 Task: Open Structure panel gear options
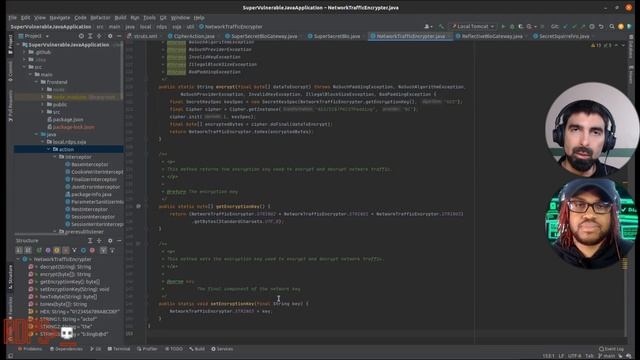[110, 241]
